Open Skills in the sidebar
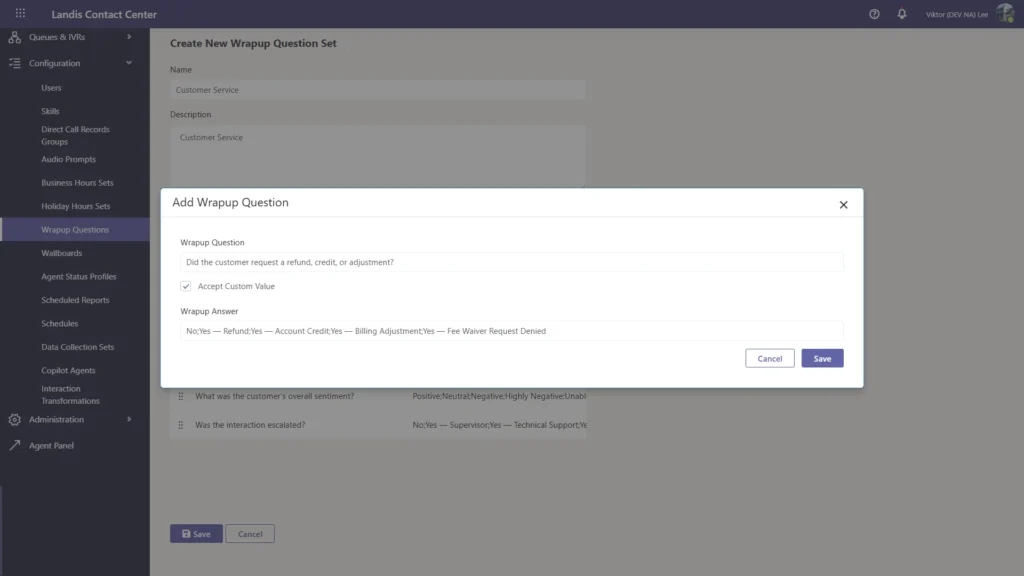The image size is (1024, 576). coord(50,111)
